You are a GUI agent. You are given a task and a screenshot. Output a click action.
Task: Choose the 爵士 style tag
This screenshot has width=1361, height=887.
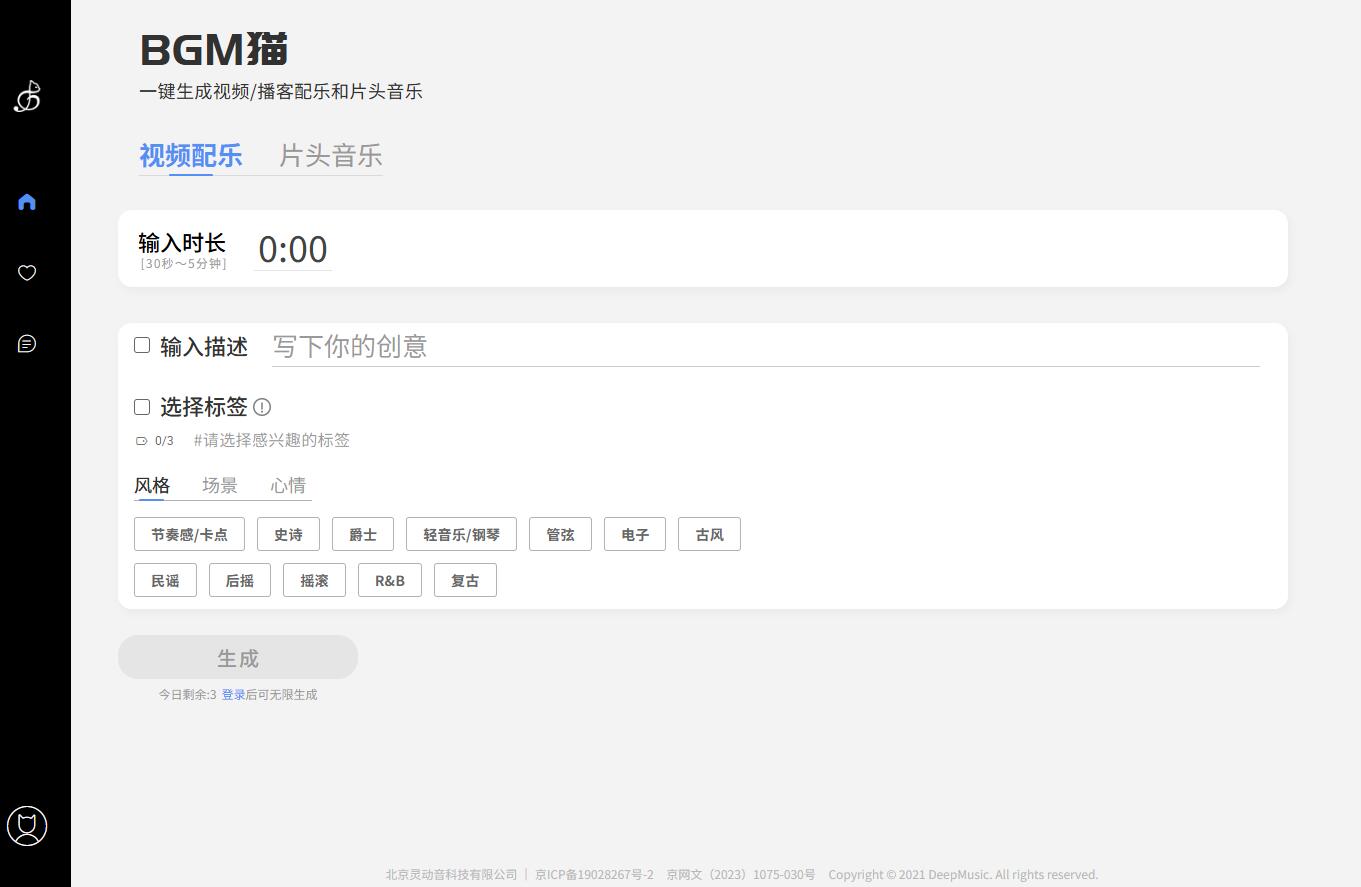pyautogui.click(x=363, y=534)
